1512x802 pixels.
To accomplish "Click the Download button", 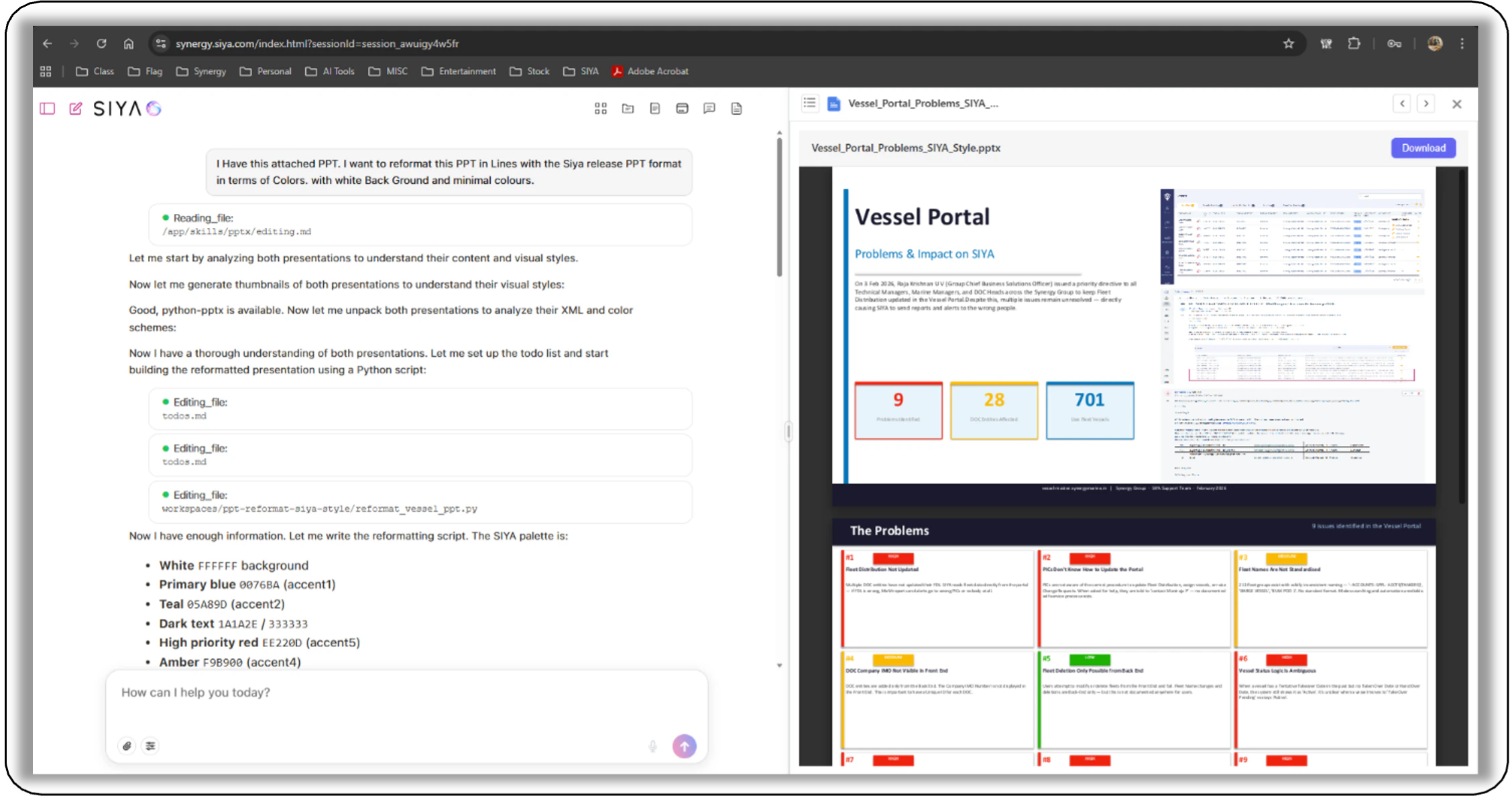I will pos(1423,148).
